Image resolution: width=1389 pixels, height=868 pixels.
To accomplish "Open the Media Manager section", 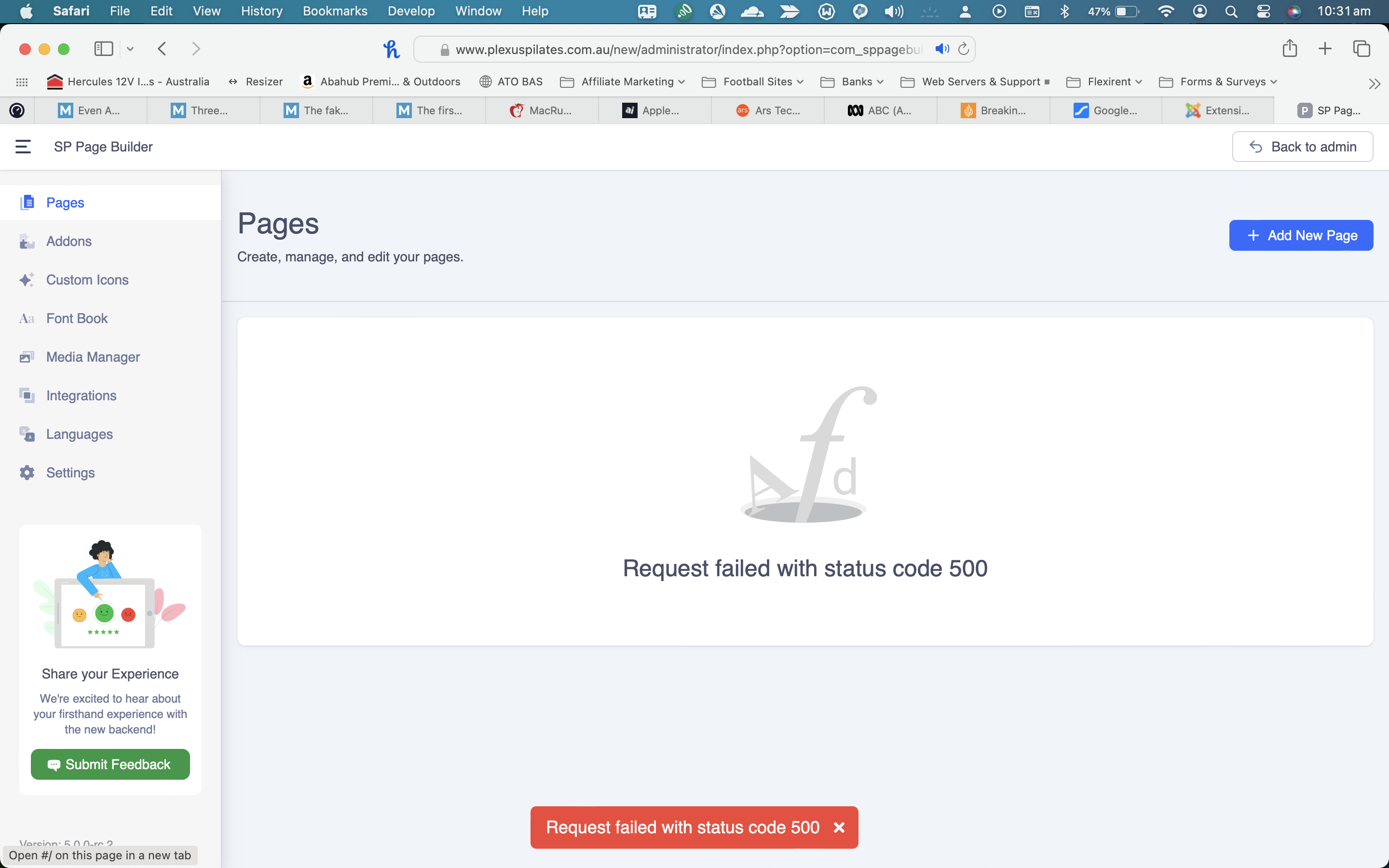I will click(x=93, y=356).
